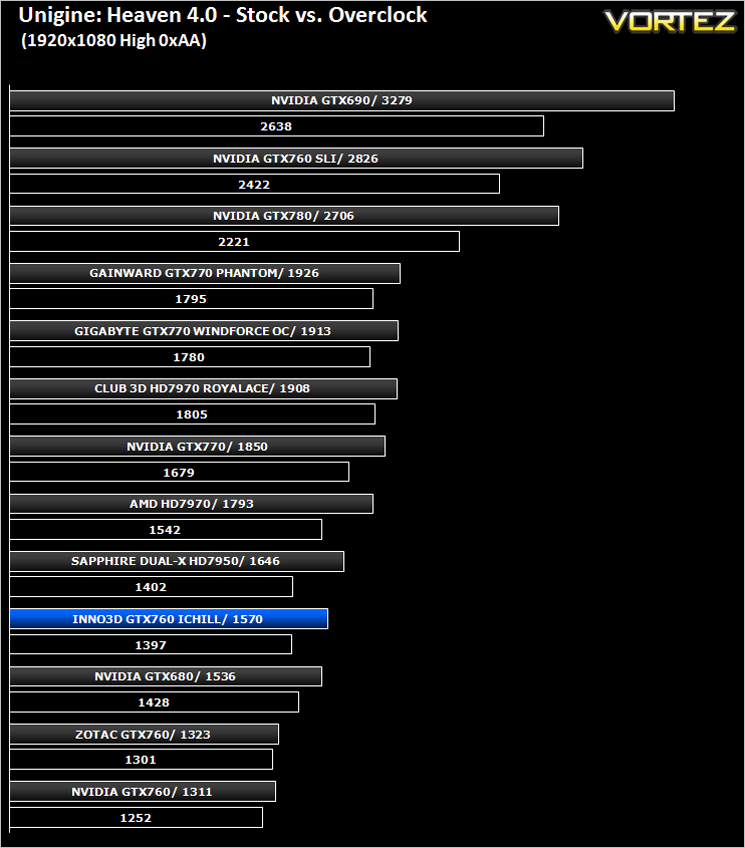Viewport: 745px width, 848px height.
Task: Select the bar with value 1301
Action: [x=141, y=759]
